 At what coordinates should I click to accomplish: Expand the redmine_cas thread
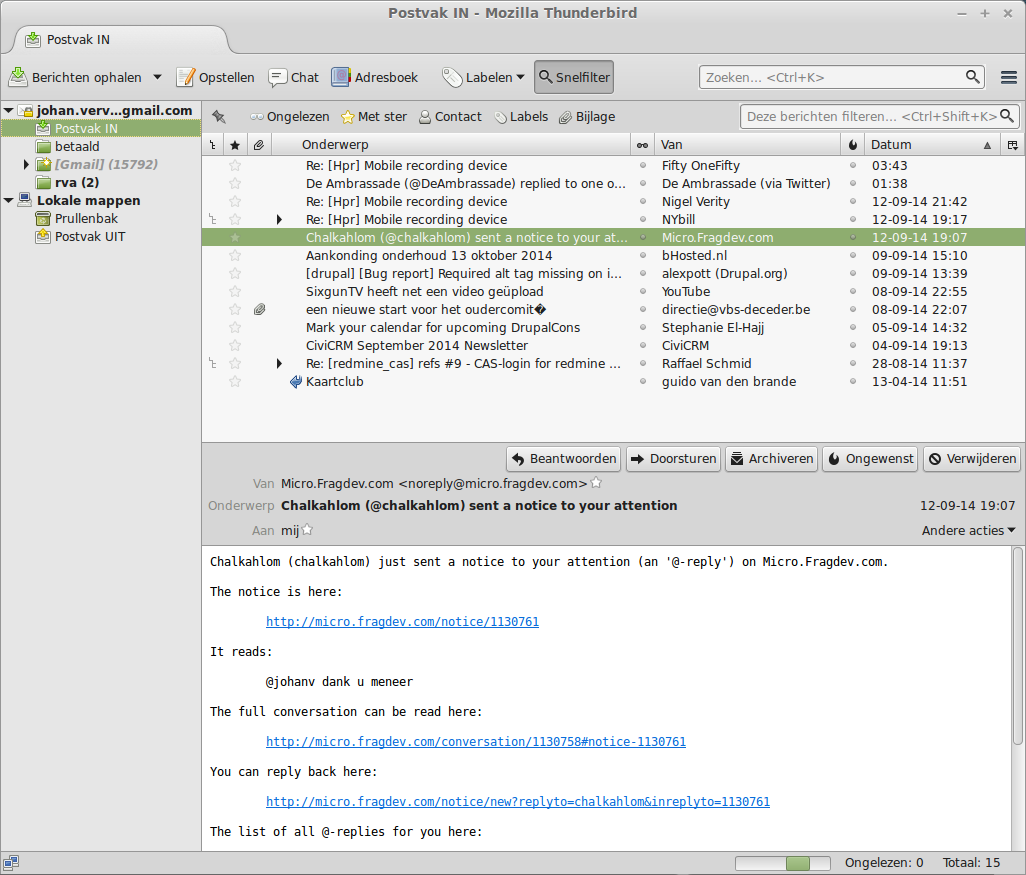point(279,363)
